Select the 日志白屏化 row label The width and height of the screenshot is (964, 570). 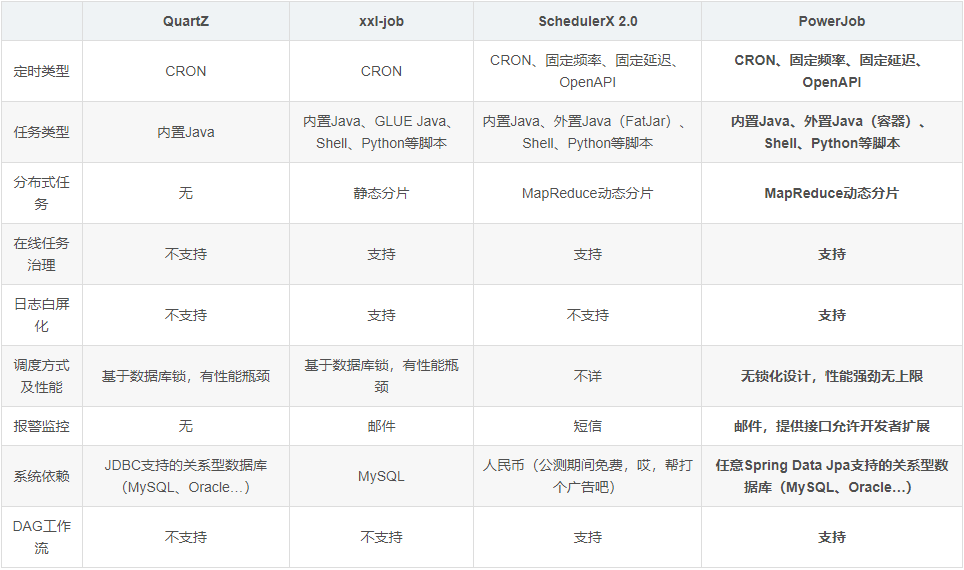[41, 315]
